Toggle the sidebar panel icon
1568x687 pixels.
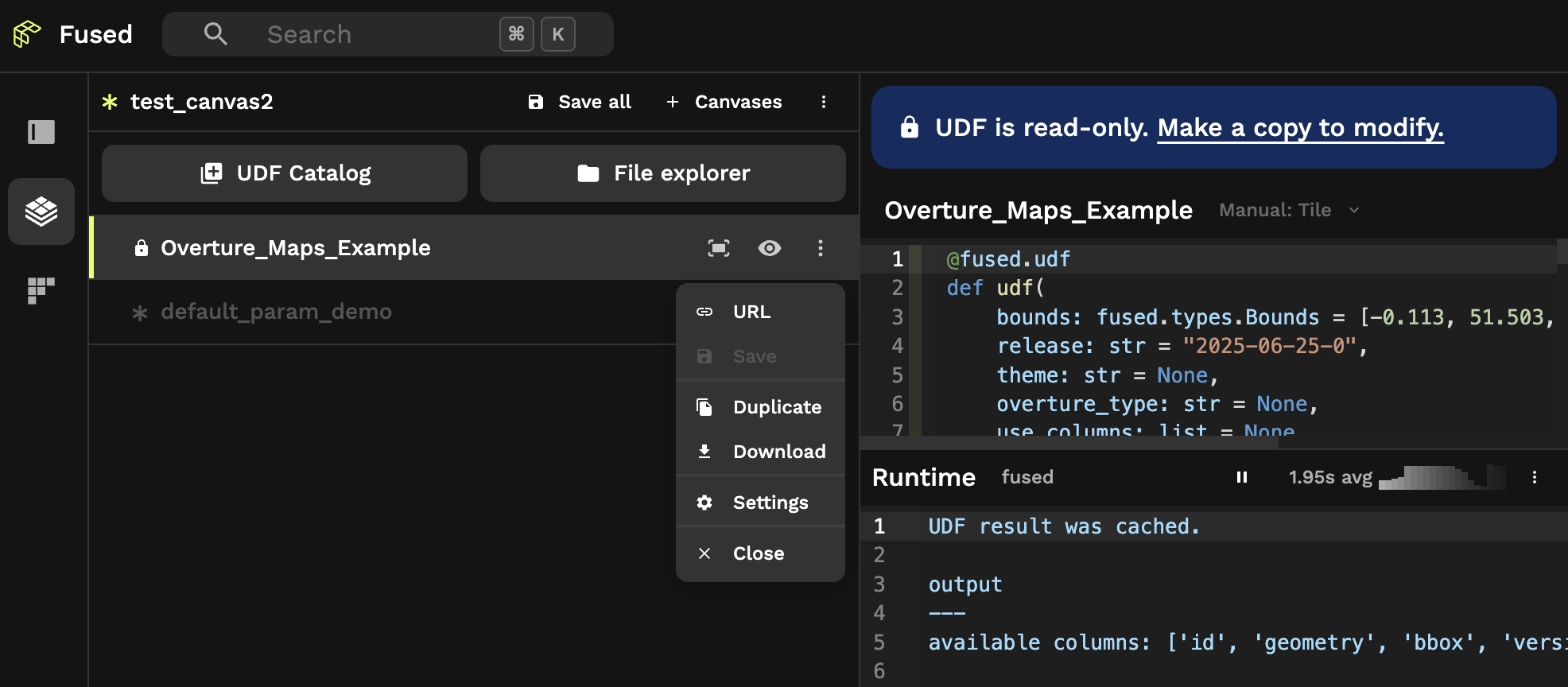(x=41, y=132)
